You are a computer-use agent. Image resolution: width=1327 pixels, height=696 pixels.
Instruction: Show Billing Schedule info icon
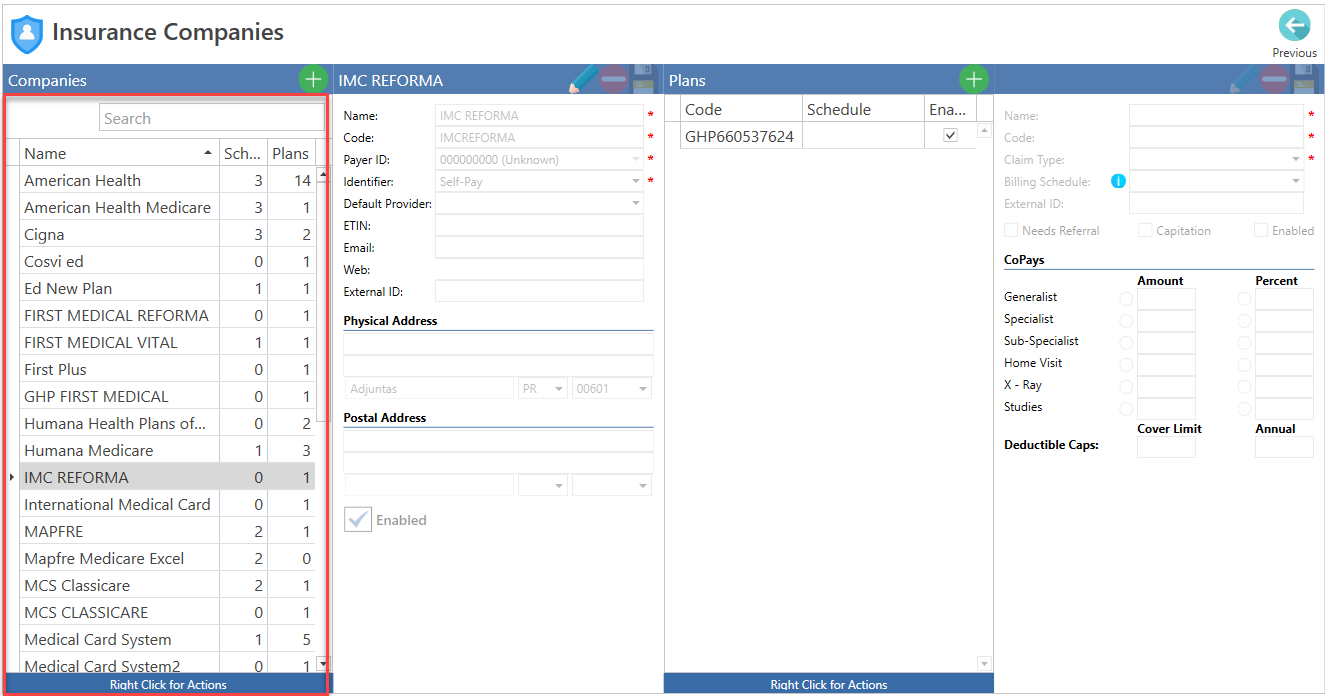[x=1118, y=181]
